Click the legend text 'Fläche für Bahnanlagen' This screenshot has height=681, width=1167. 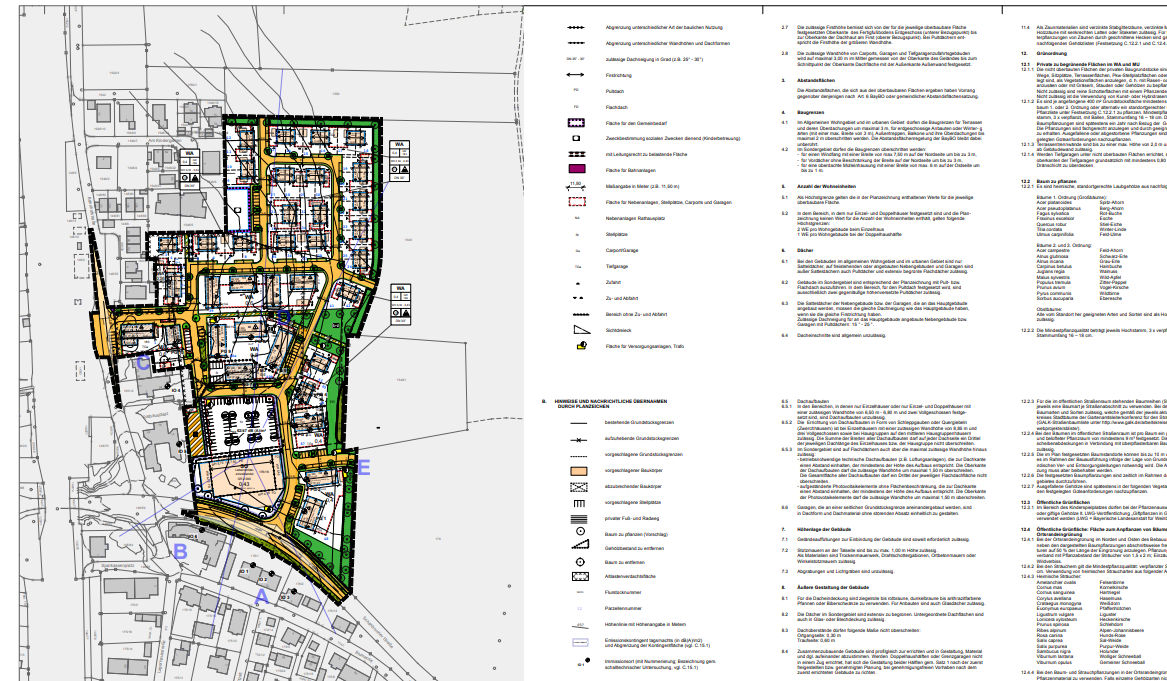tap(630, 170)
